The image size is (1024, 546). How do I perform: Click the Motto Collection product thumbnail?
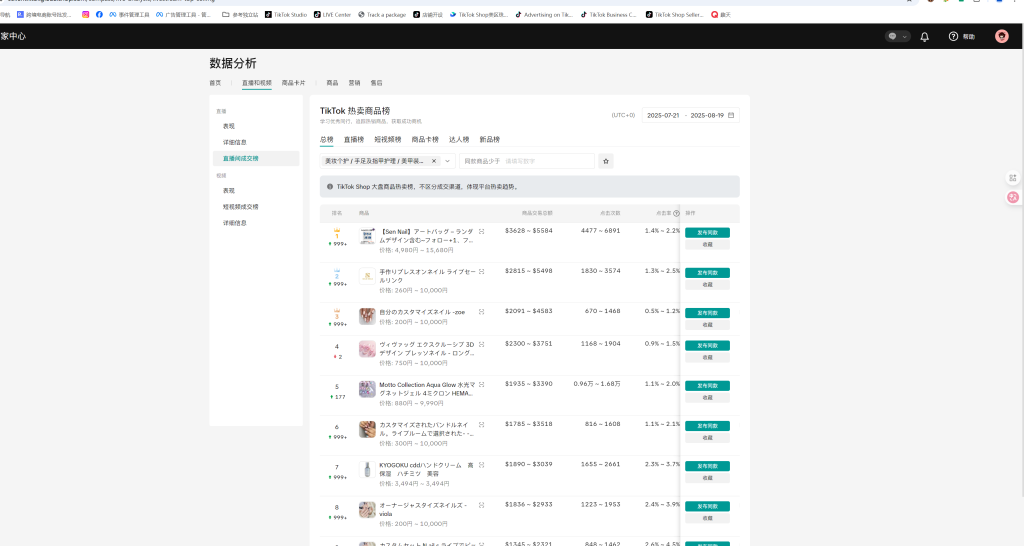pos(367,389)
